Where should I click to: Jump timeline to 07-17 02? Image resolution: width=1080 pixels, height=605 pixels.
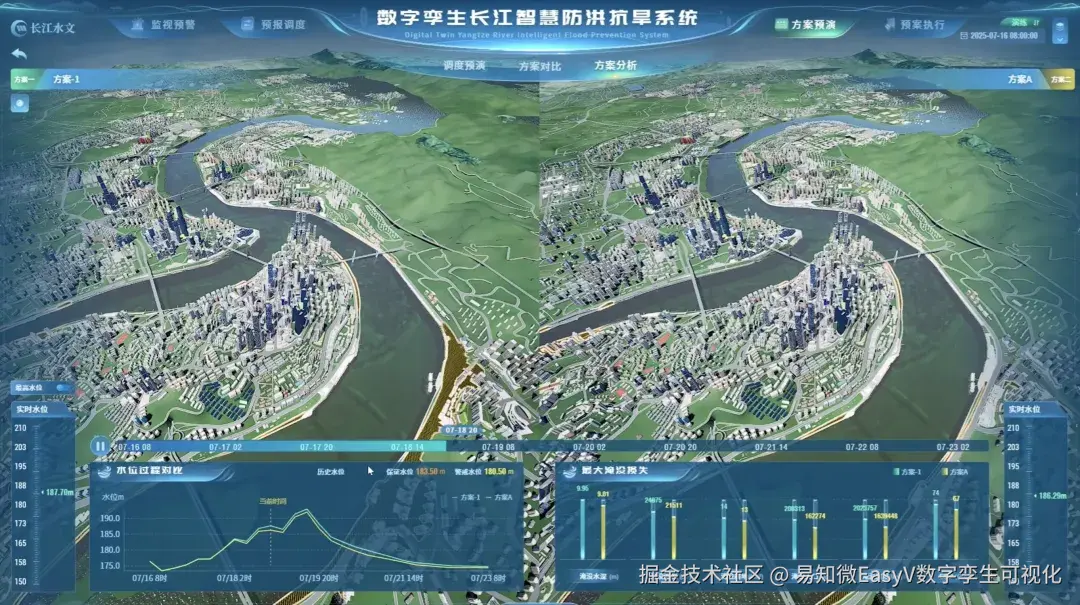tap(225, 447)
